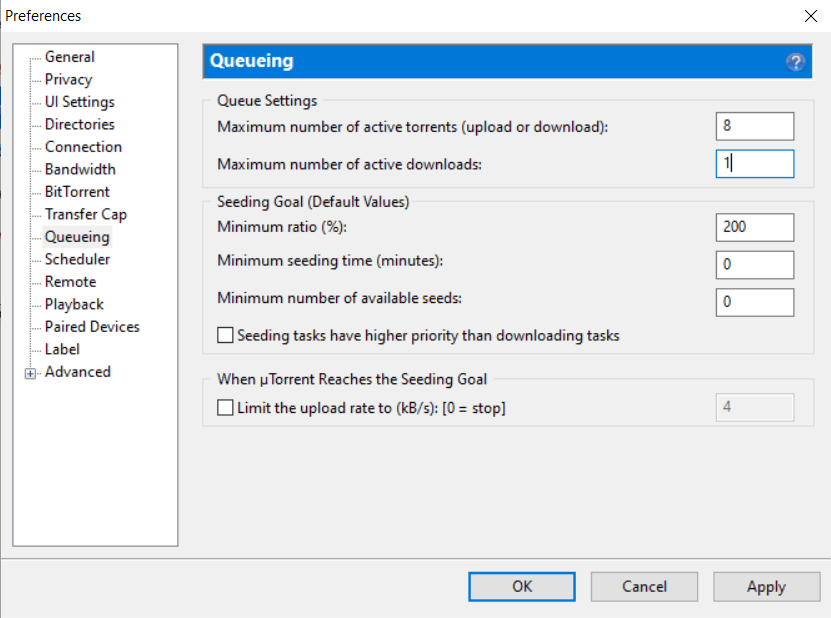Click the 'Queue Settings' group label
This screenshot has width=831, height=618.
pyautogui.click(x=267, y=101)
